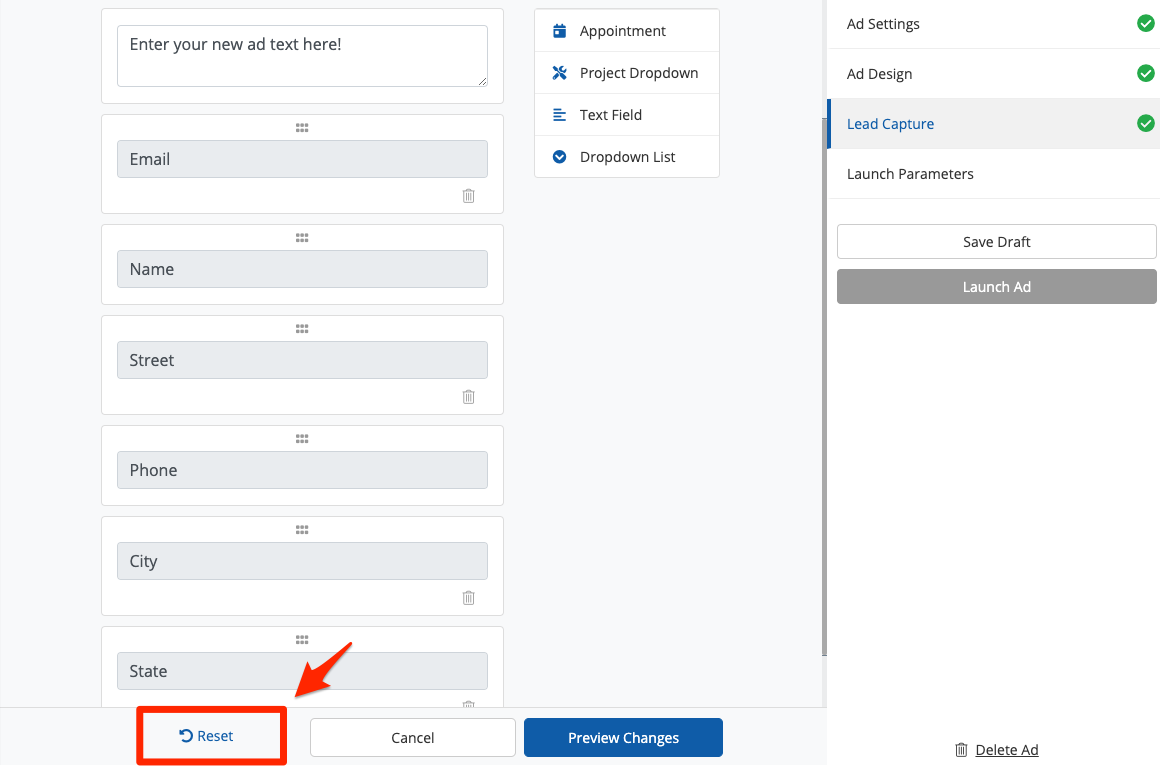Screen dimensions: 1160x766
Task: Open the Launch Parameters step
Action: tap(910, 174)
